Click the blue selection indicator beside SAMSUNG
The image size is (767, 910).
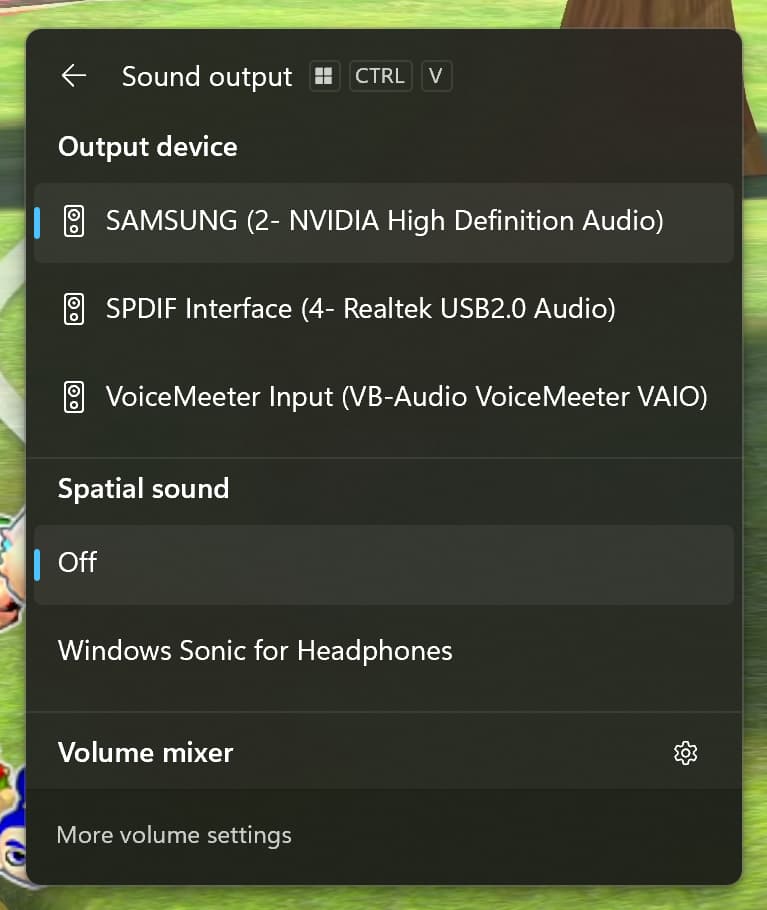(37, 222)
